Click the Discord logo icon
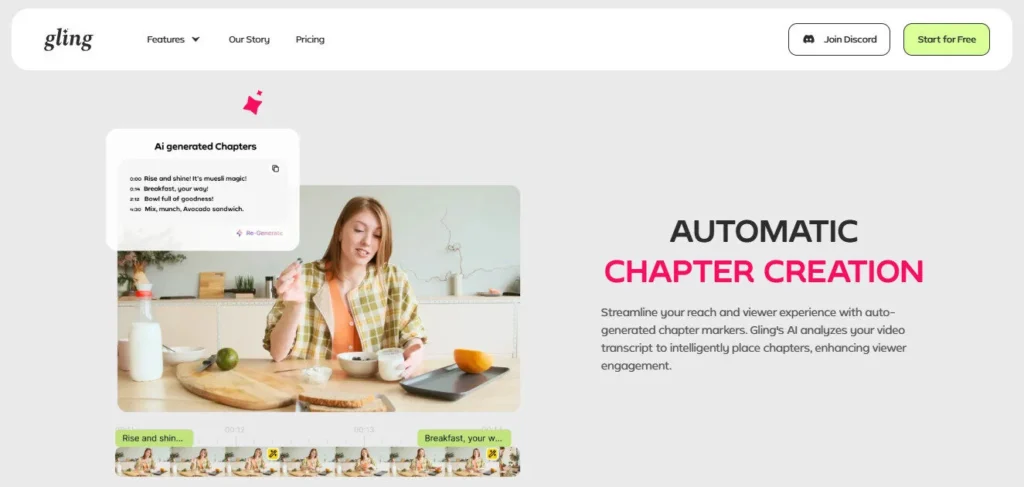The image size is (1024, 487). (808, 39)
